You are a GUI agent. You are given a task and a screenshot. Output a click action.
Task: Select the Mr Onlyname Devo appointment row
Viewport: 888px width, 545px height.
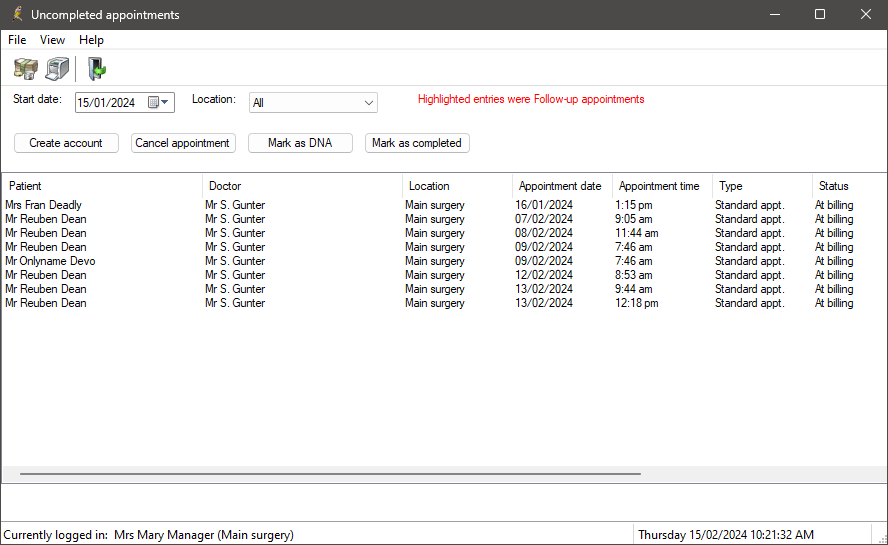(50, 261)
